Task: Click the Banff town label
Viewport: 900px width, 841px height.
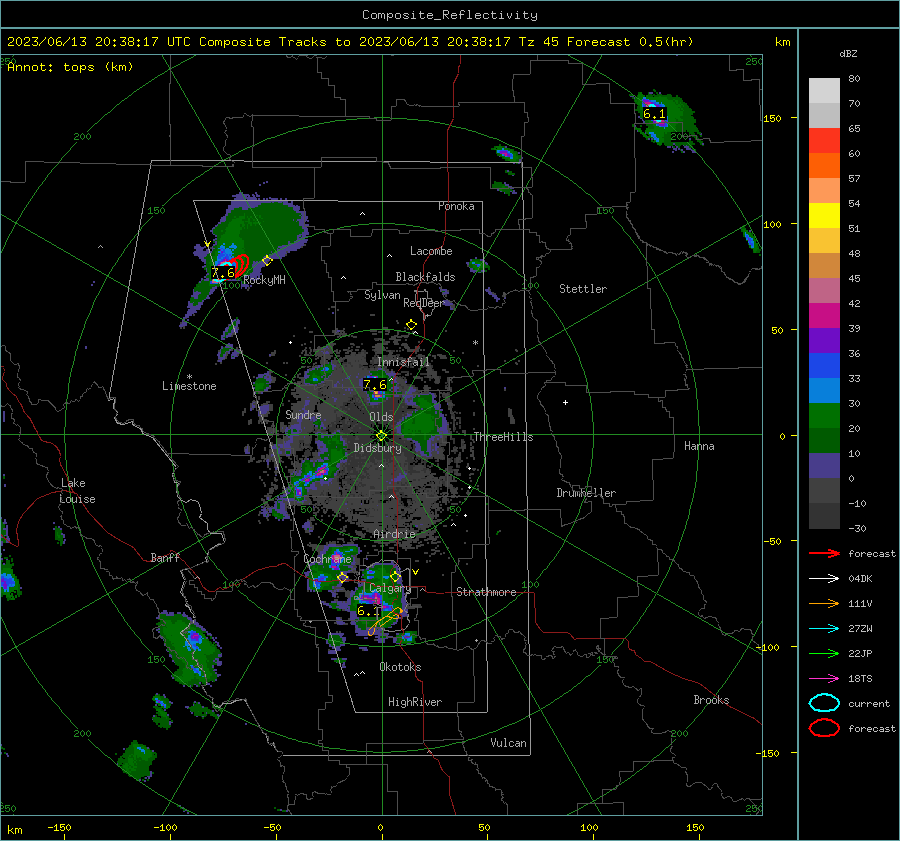Action: (x=165, y=557)
